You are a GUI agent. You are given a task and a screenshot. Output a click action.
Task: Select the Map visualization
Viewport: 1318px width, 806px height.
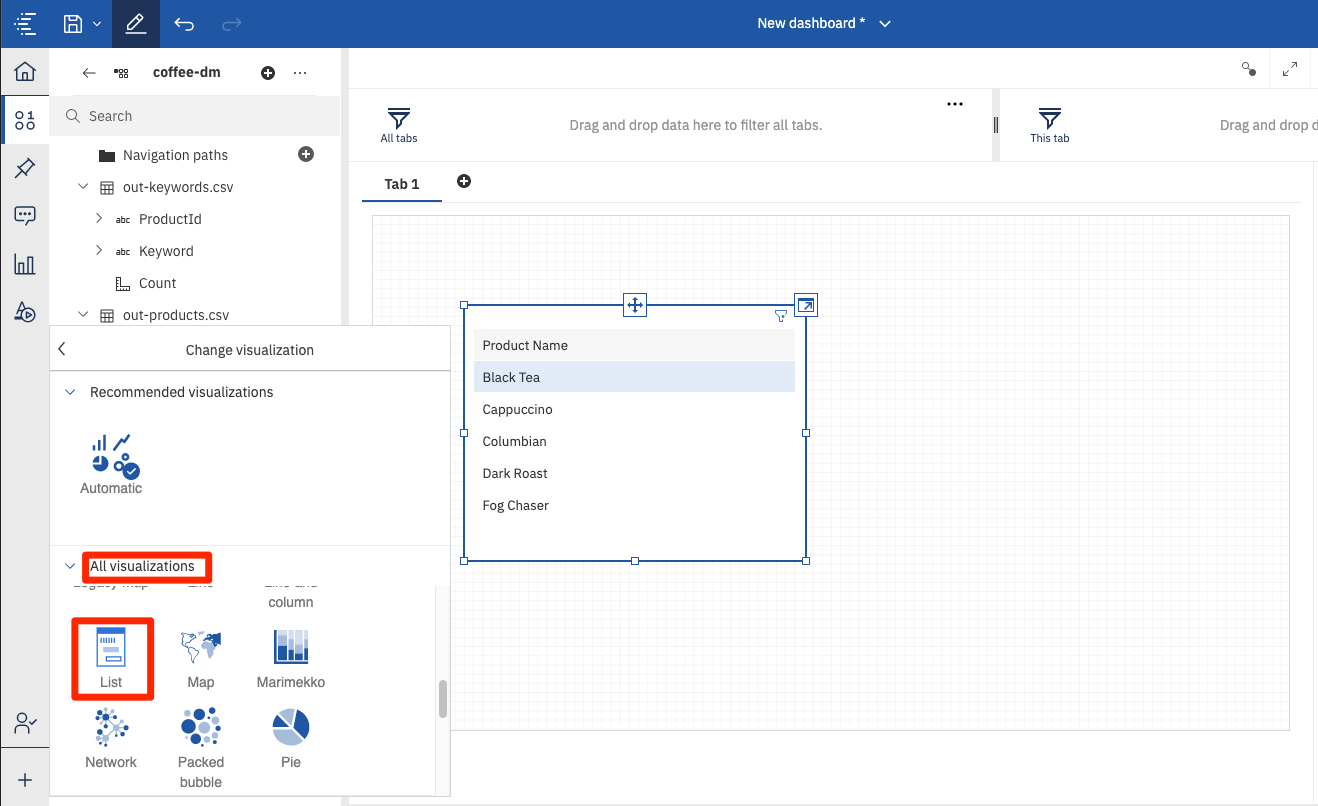tap(201, 658)
